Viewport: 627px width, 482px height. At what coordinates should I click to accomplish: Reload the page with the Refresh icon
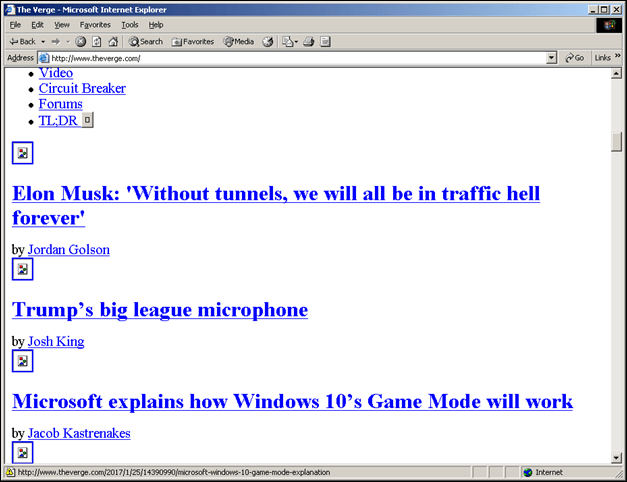tap(97, 42)
